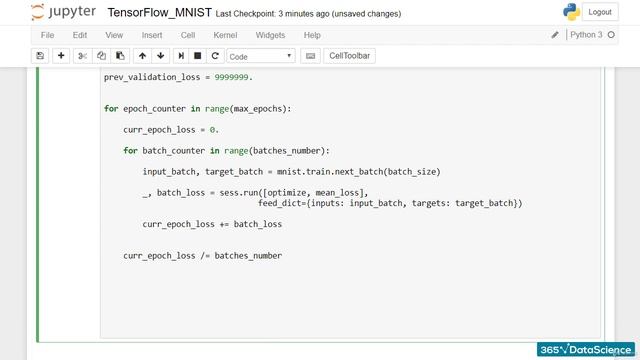The height and width of the screenshot is (360, 640).
Task: Open the Cell menu
Action: tap(188, 35)
